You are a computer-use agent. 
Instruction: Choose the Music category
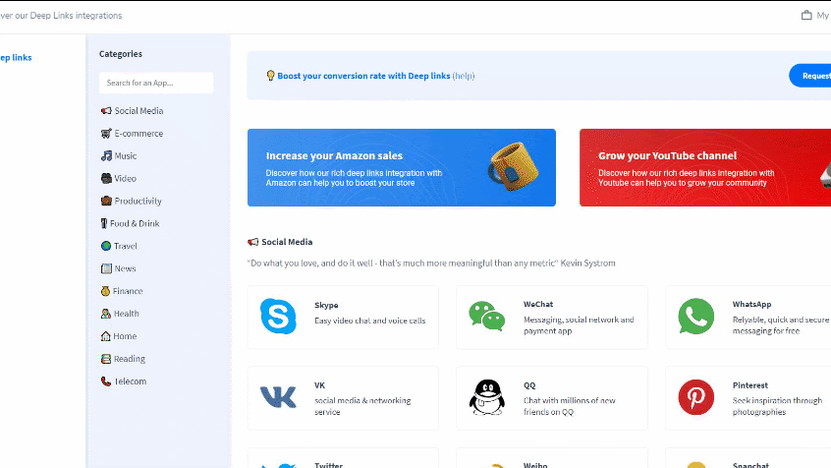pos(125,156)
